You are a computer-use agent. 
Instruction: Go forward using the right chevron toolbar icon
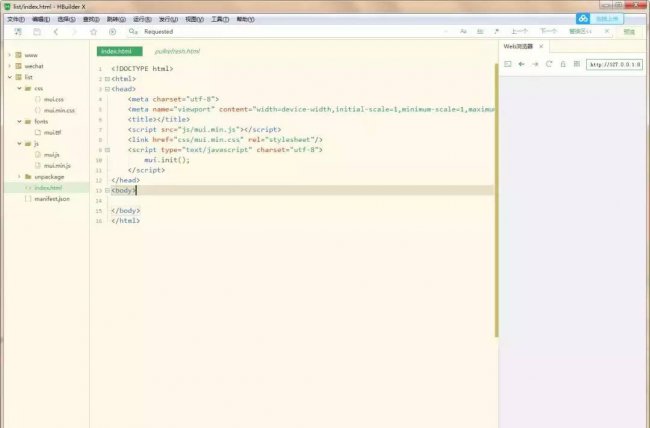tap(75, 32)
